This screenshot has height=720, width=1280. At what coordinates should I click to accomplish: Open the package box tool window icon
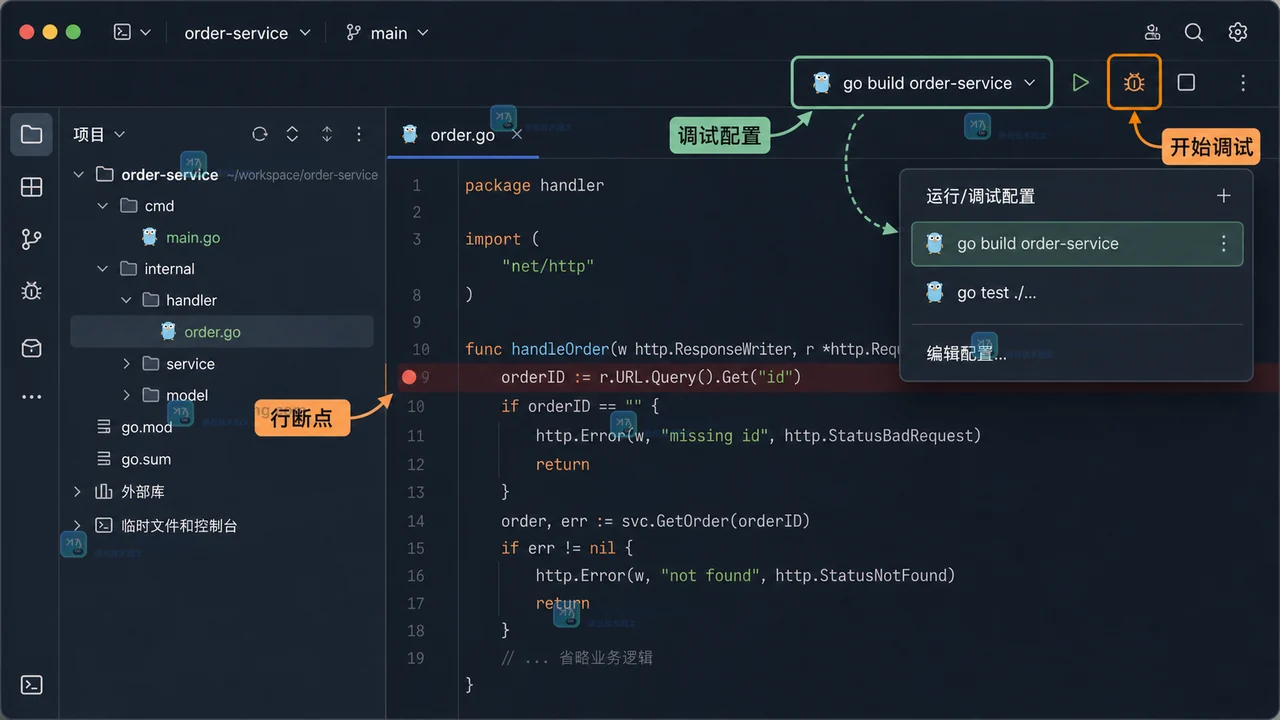click(31, 348)
